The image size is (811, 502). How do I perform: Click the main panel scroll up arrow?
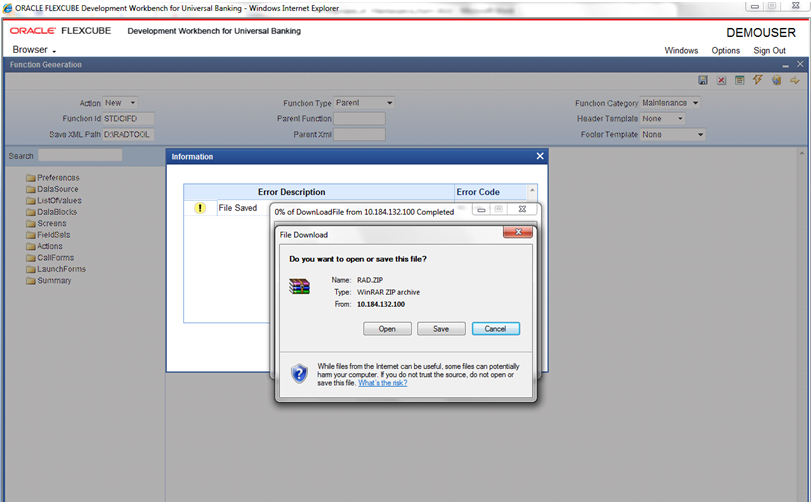point(802,154)
